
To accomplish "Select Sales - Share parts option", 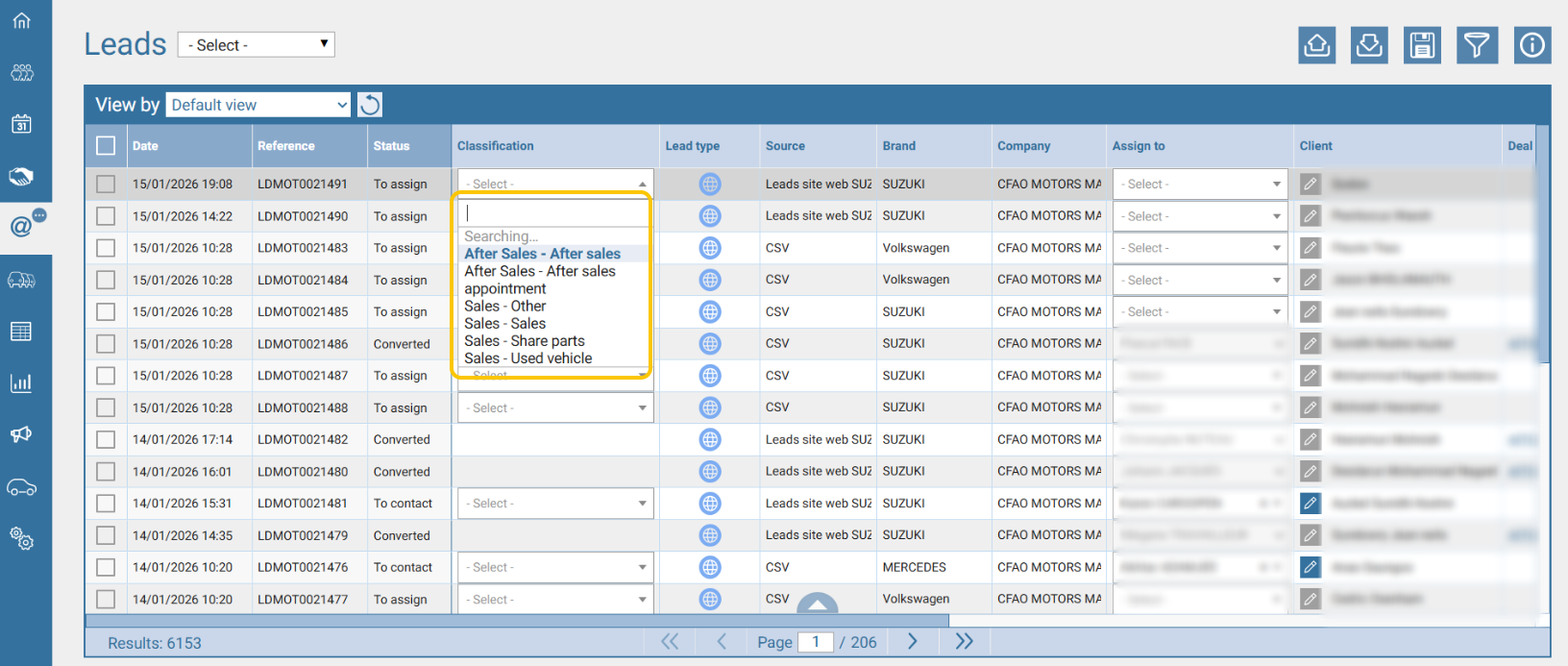I will (553, 340).
